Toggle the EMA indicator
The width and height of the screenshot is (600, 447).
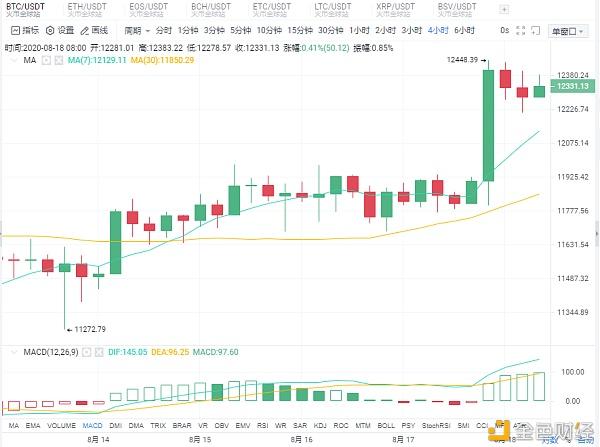pos(33,426)
